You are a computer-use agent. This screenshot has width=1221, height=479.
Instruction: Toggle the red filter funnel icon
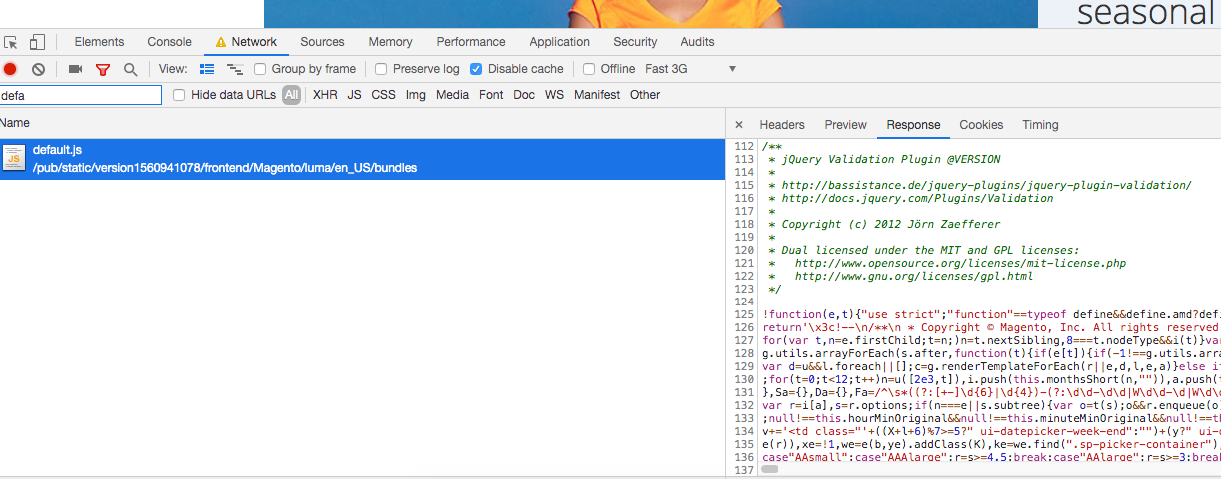point(102,69)
